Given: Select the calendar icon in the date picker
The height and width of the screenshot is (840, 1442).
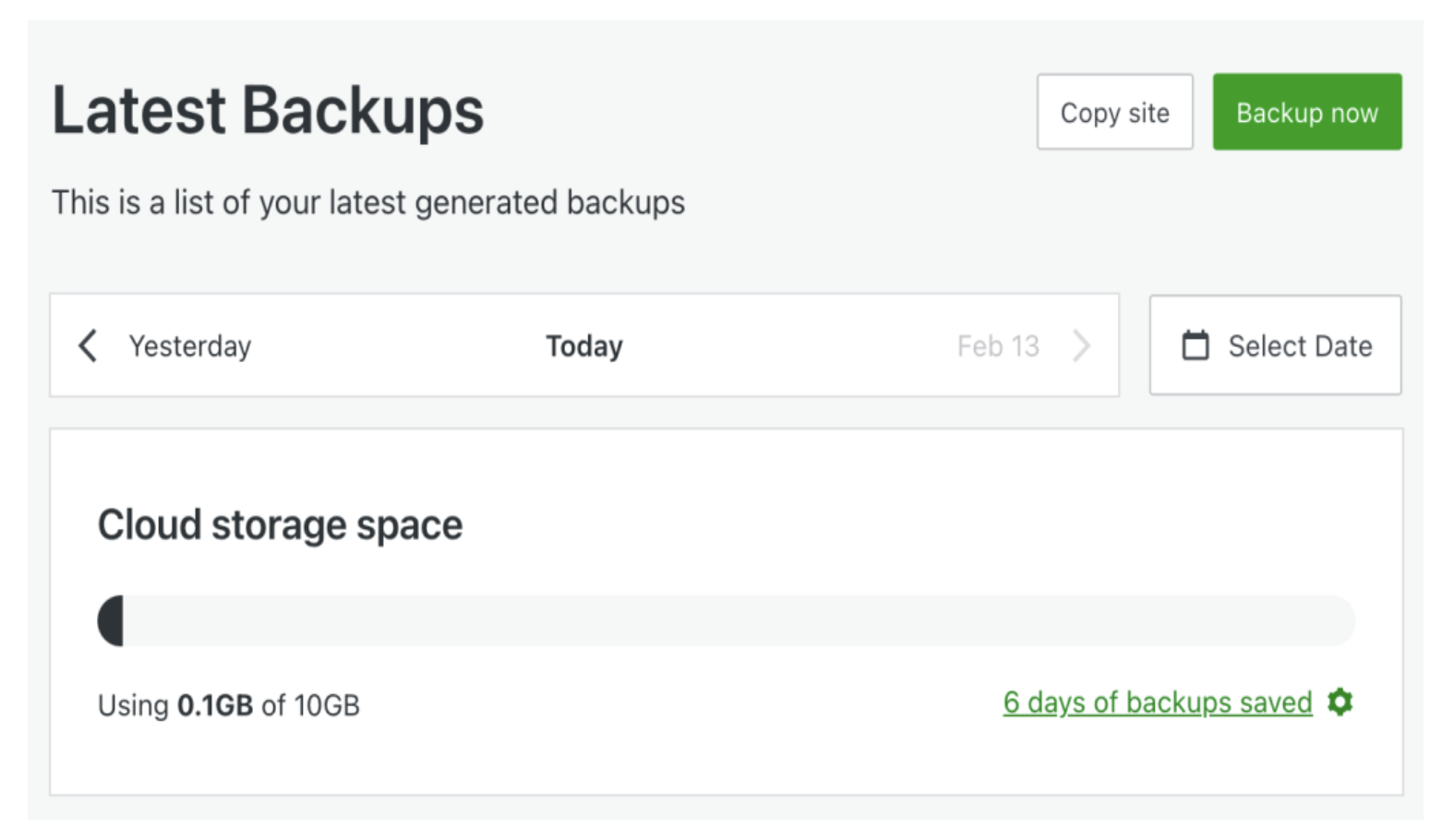Looking at the screenshot, I should [1196, 344].
